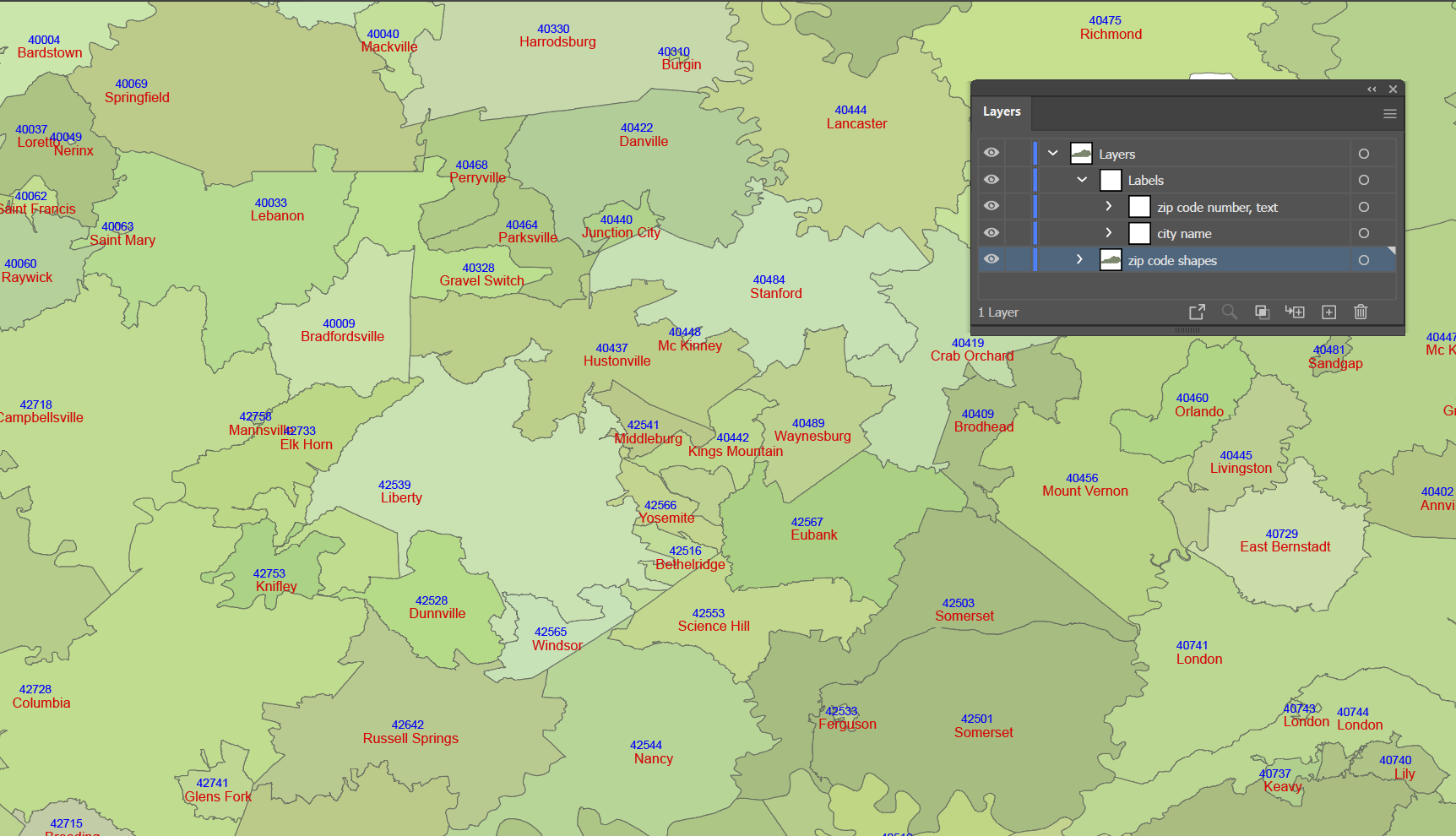Click target circle for zip code number, text

point(1363,207)
